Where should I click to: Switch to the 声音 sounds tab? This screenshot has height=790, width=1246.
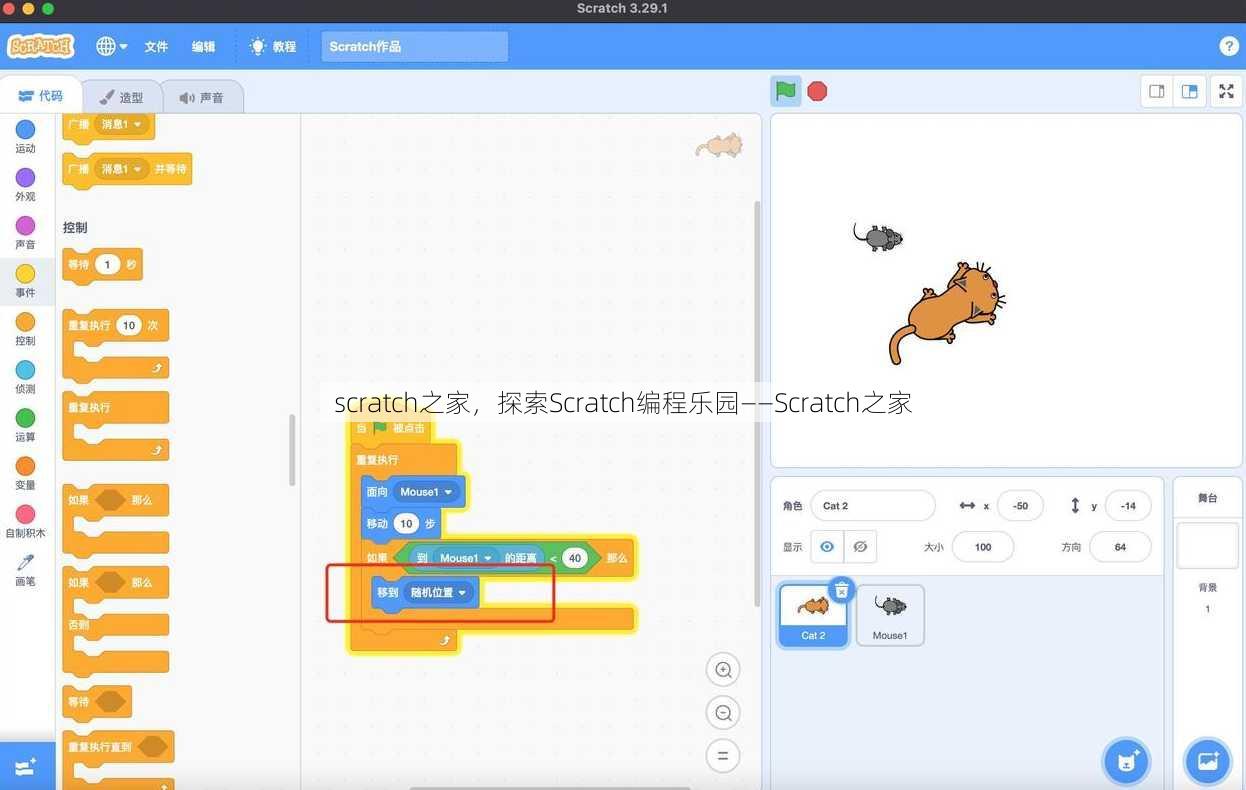click(x=201, y=97)
